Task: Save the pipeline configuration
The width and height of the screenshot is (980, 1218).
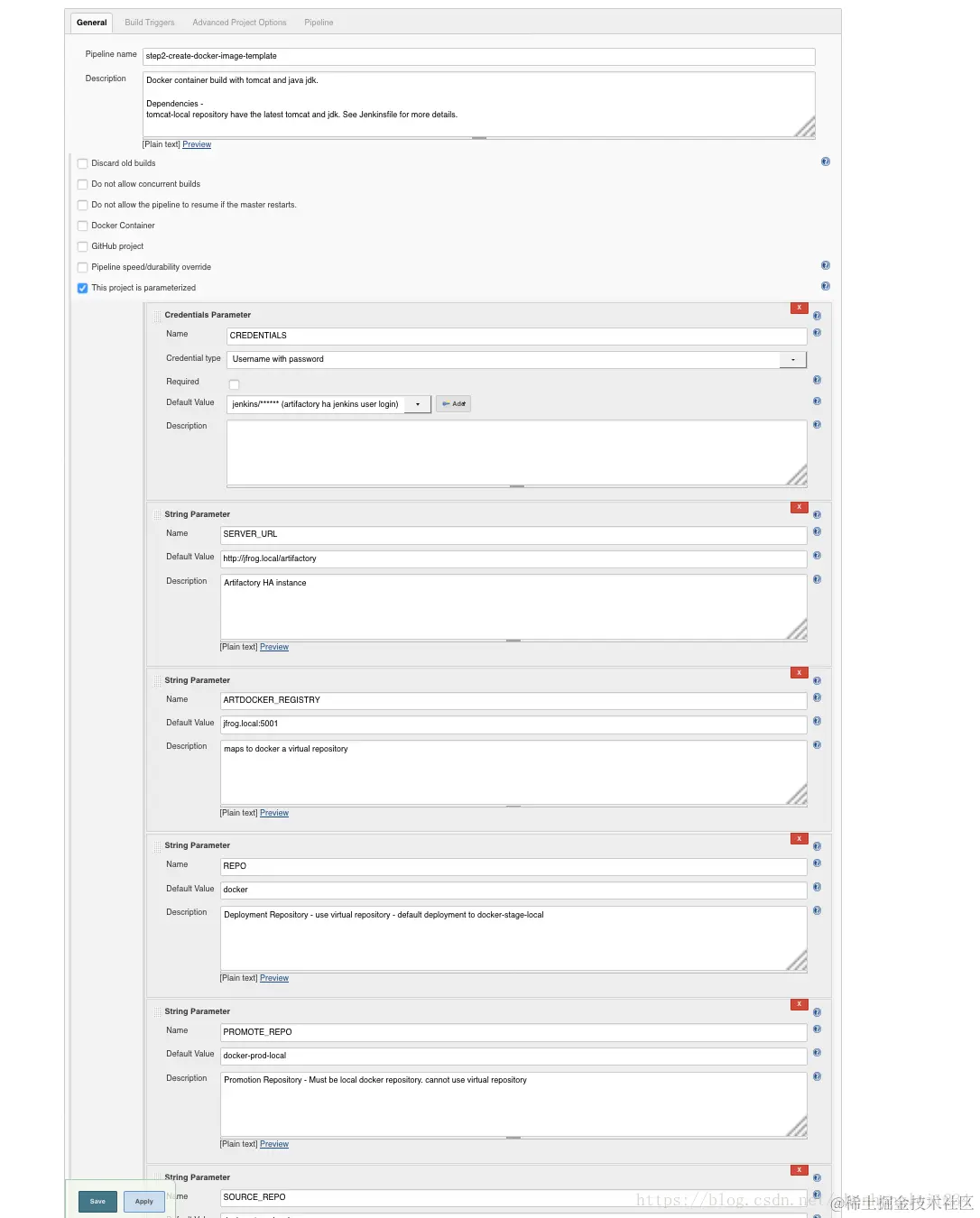Action: click(97, 1202)
